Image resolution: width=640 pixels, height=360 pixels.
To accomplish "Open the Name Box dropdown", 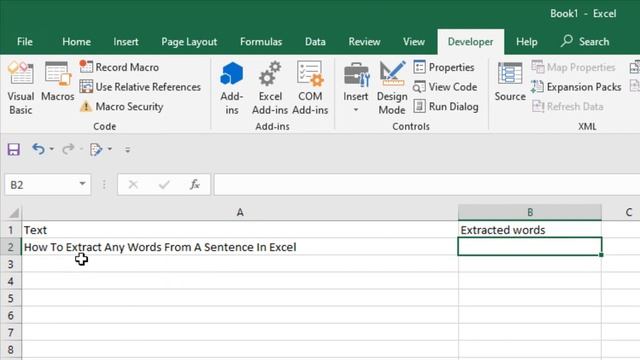I will point(82,184).
